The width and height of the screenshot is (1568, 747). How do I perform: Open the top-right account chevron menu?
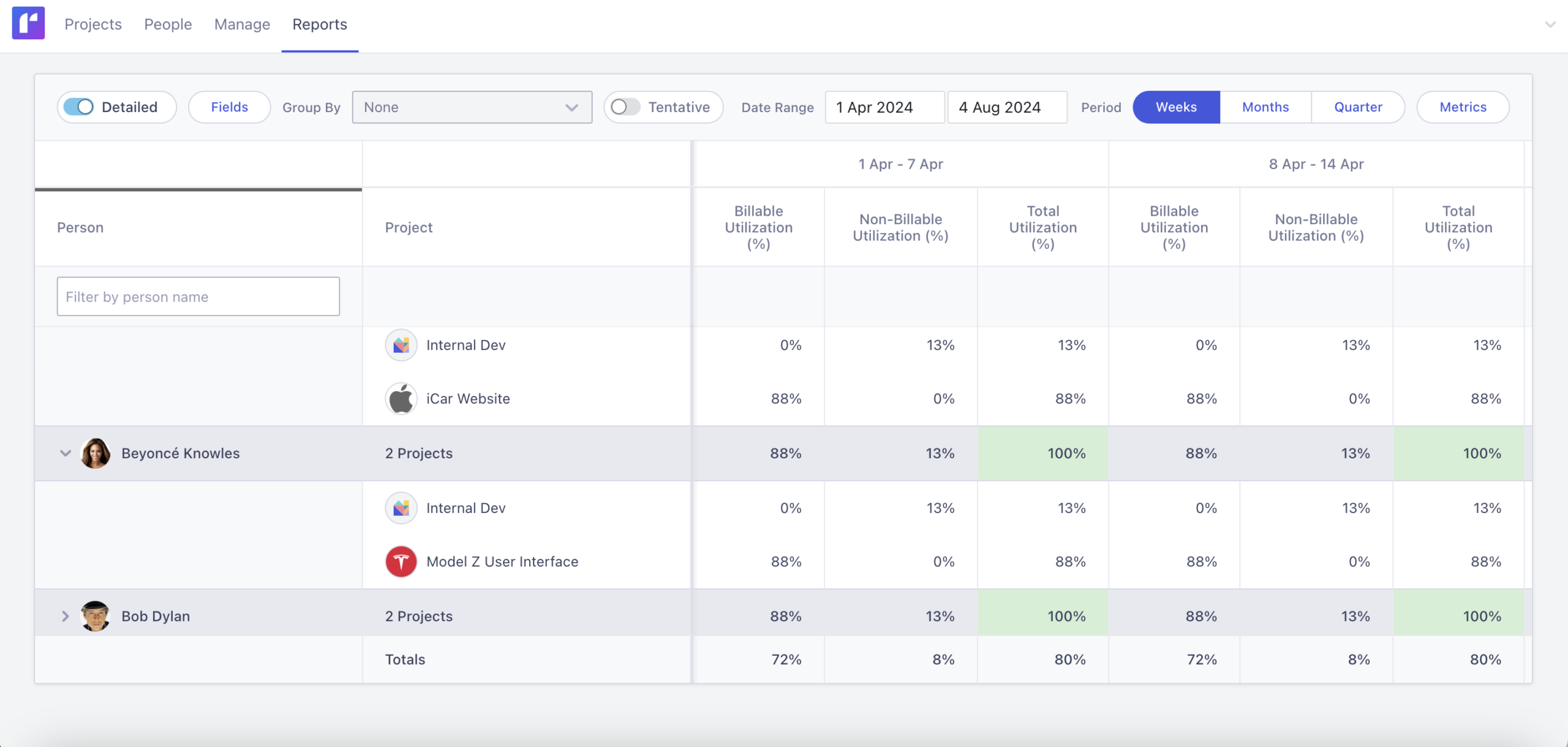(x=1550, y=25)
